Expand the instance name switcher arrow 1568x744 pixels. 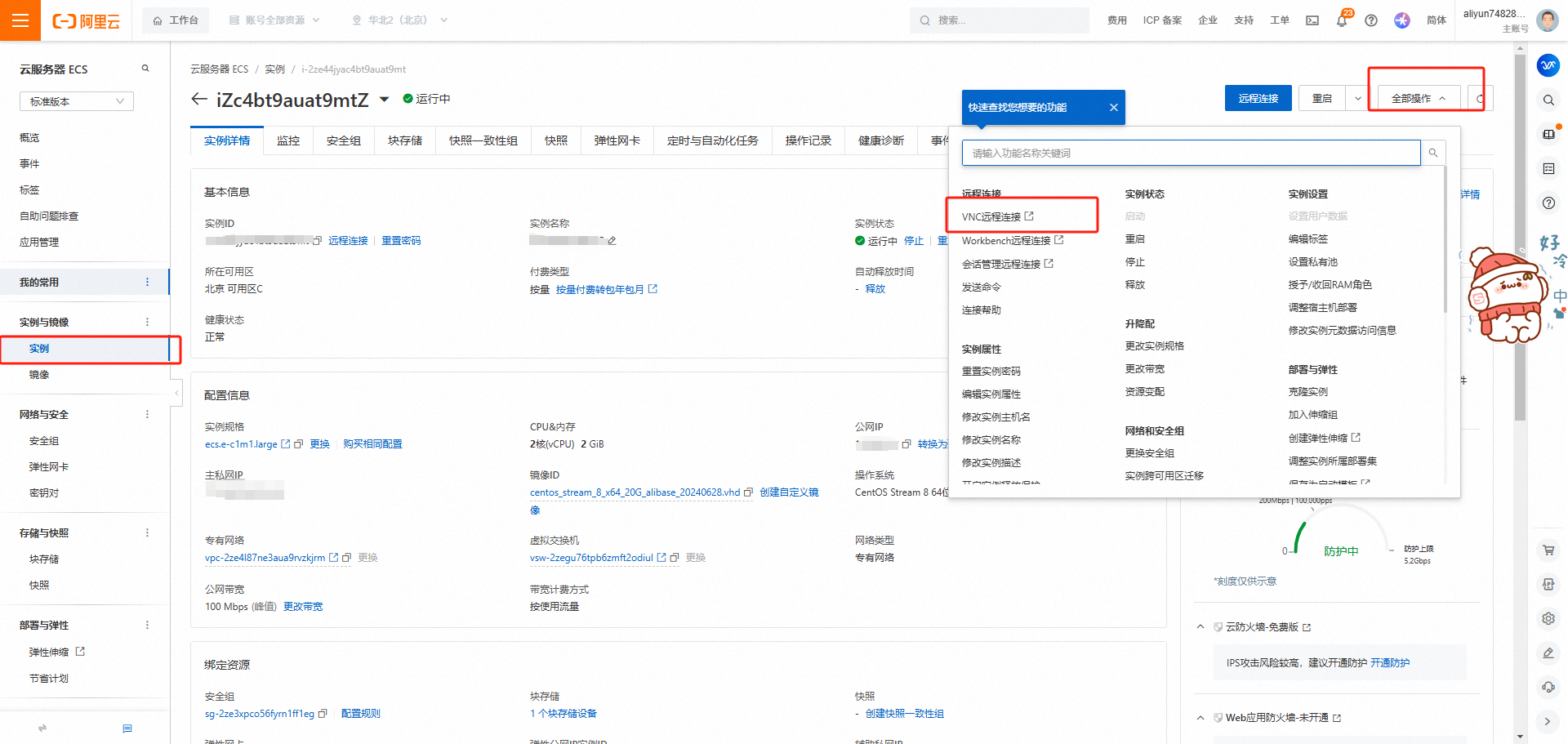click(x=384, y=100)
